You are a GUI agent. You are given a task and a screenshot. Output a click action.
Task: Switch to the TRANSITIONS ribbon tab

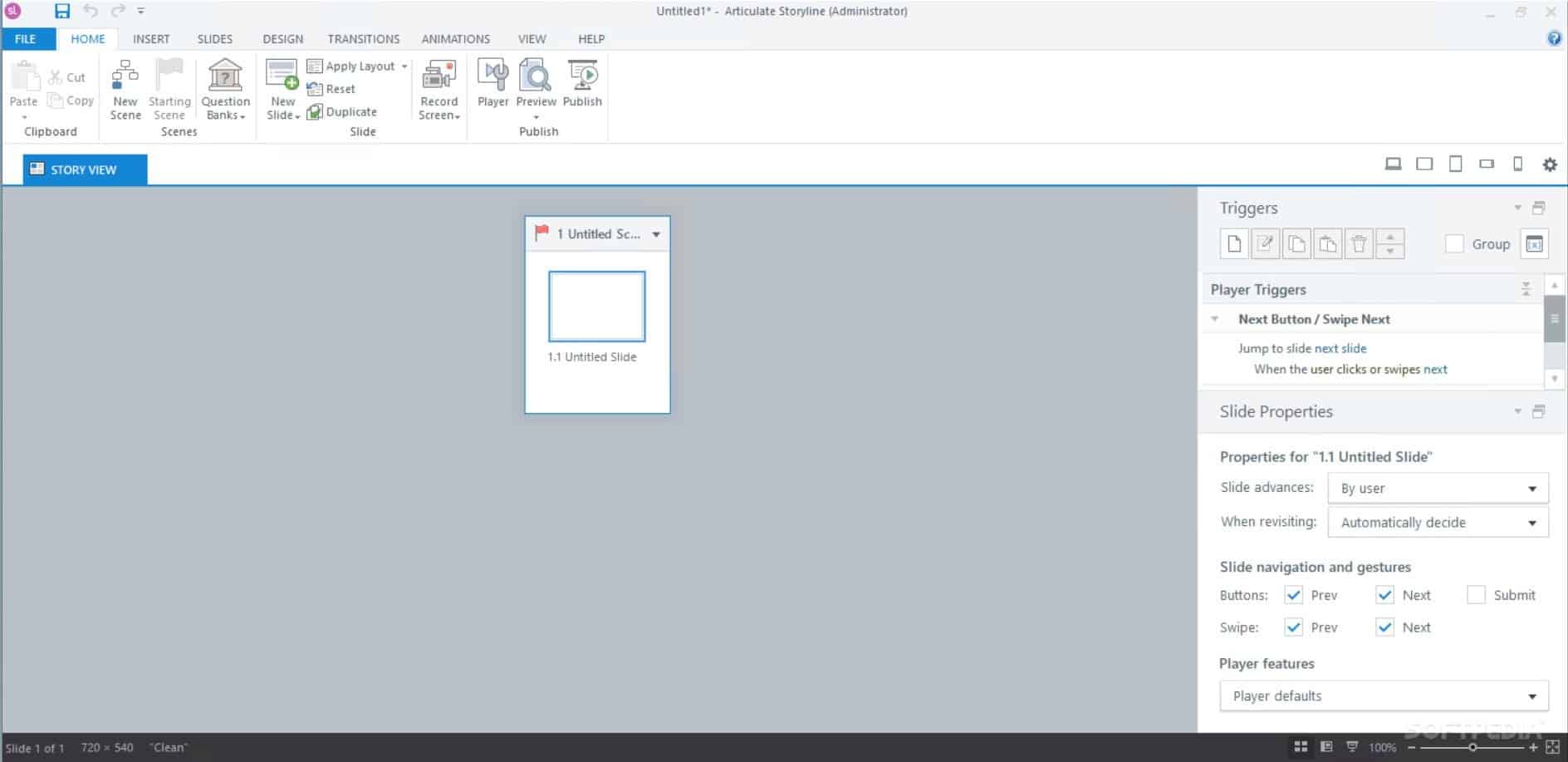click(363, 38)
